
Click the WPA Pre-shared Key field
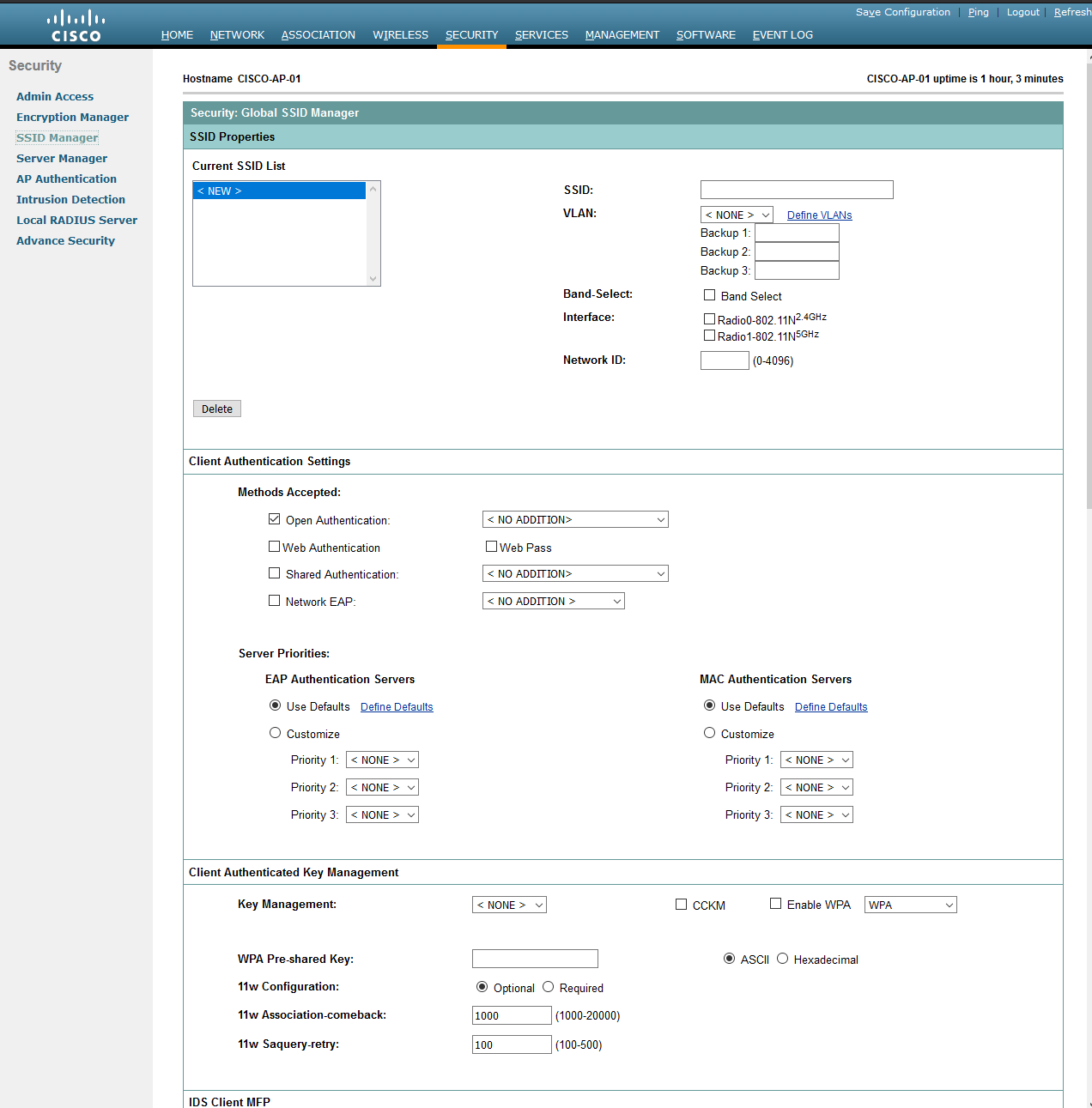(535, 959)
